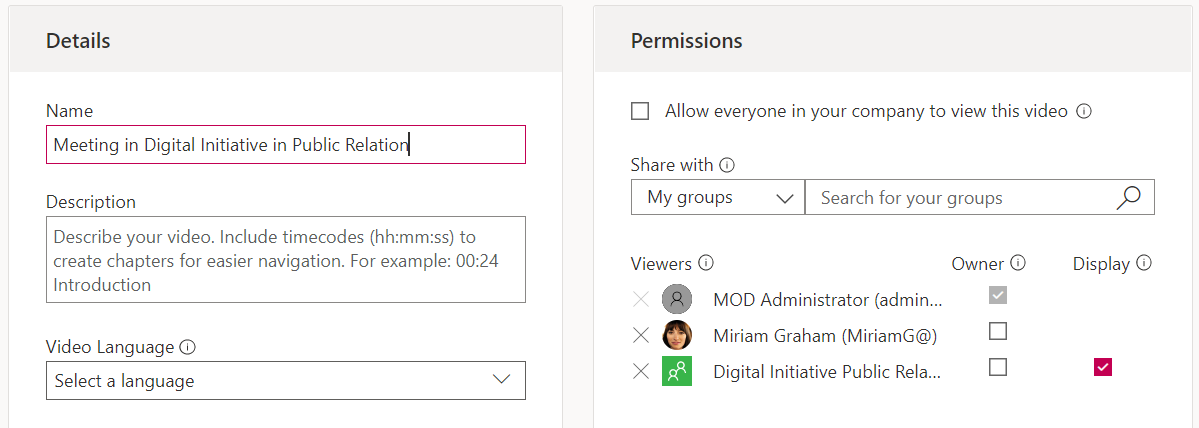Expand the My groups dropdown
Viewport: 1199px width, 428px height.
click(717, 198)
